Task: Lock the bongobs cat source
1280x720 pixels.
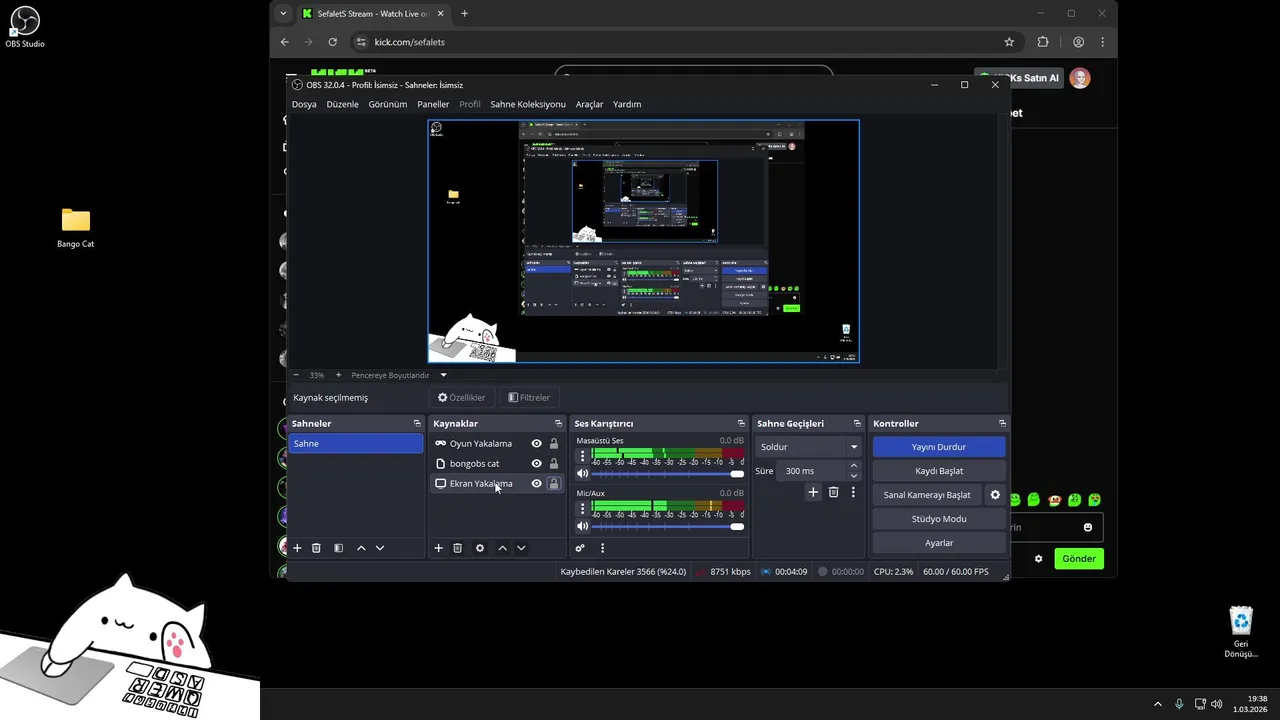Action: (554, 464)
